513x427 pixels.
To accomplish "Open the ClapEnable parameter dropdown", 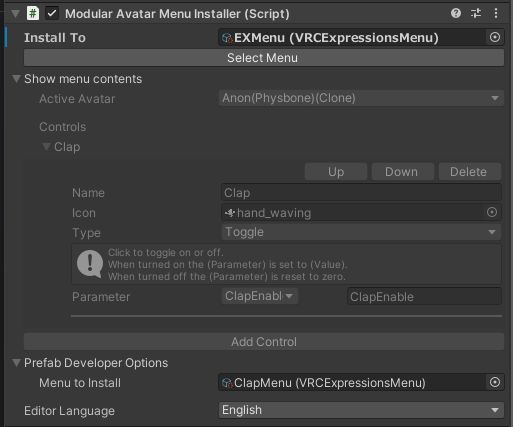I will pyautogui.click(x=260, y=296).
